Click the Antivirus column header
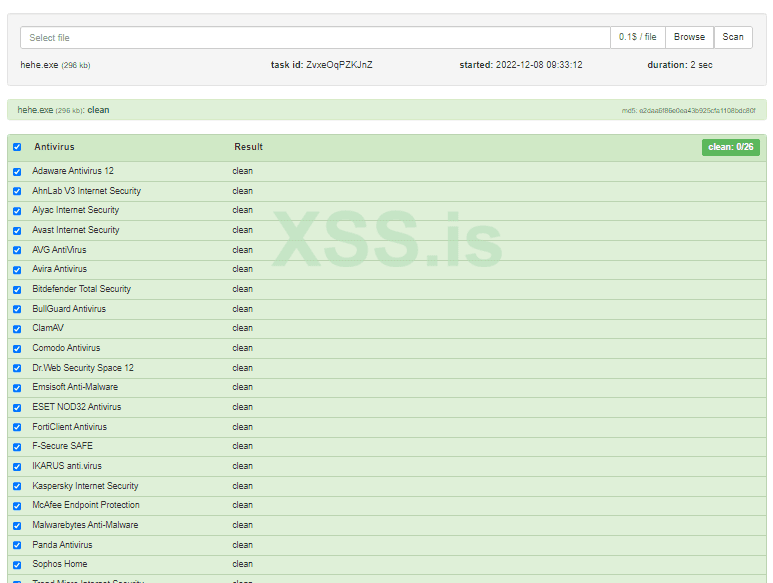 [54, 147]
